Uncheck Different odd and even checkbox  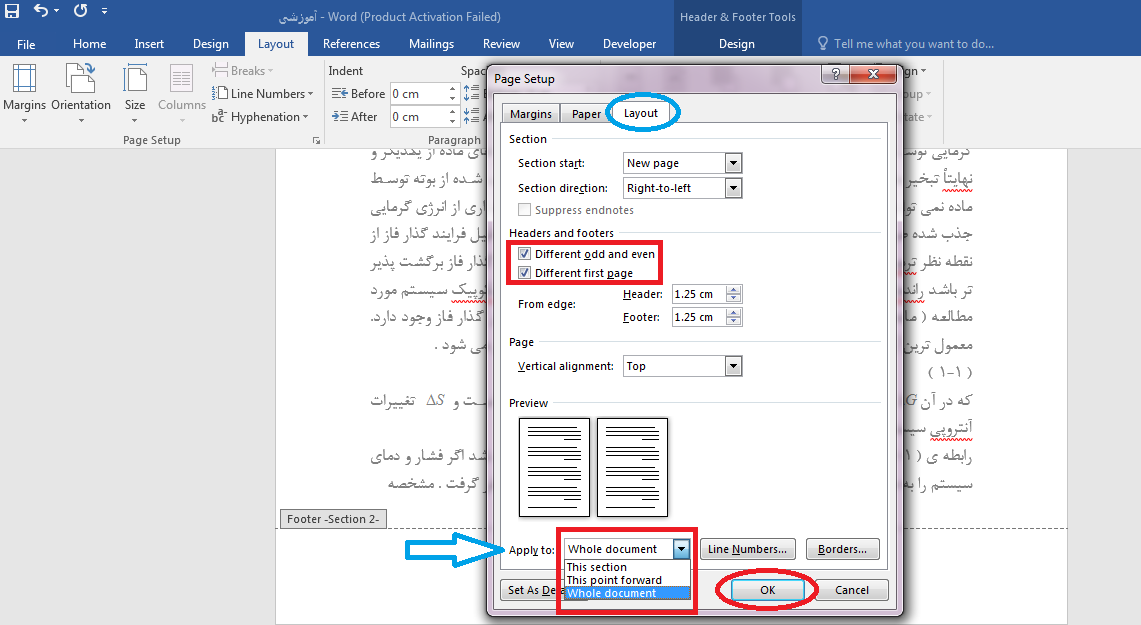pyautogui.click(x=525, y=255)
